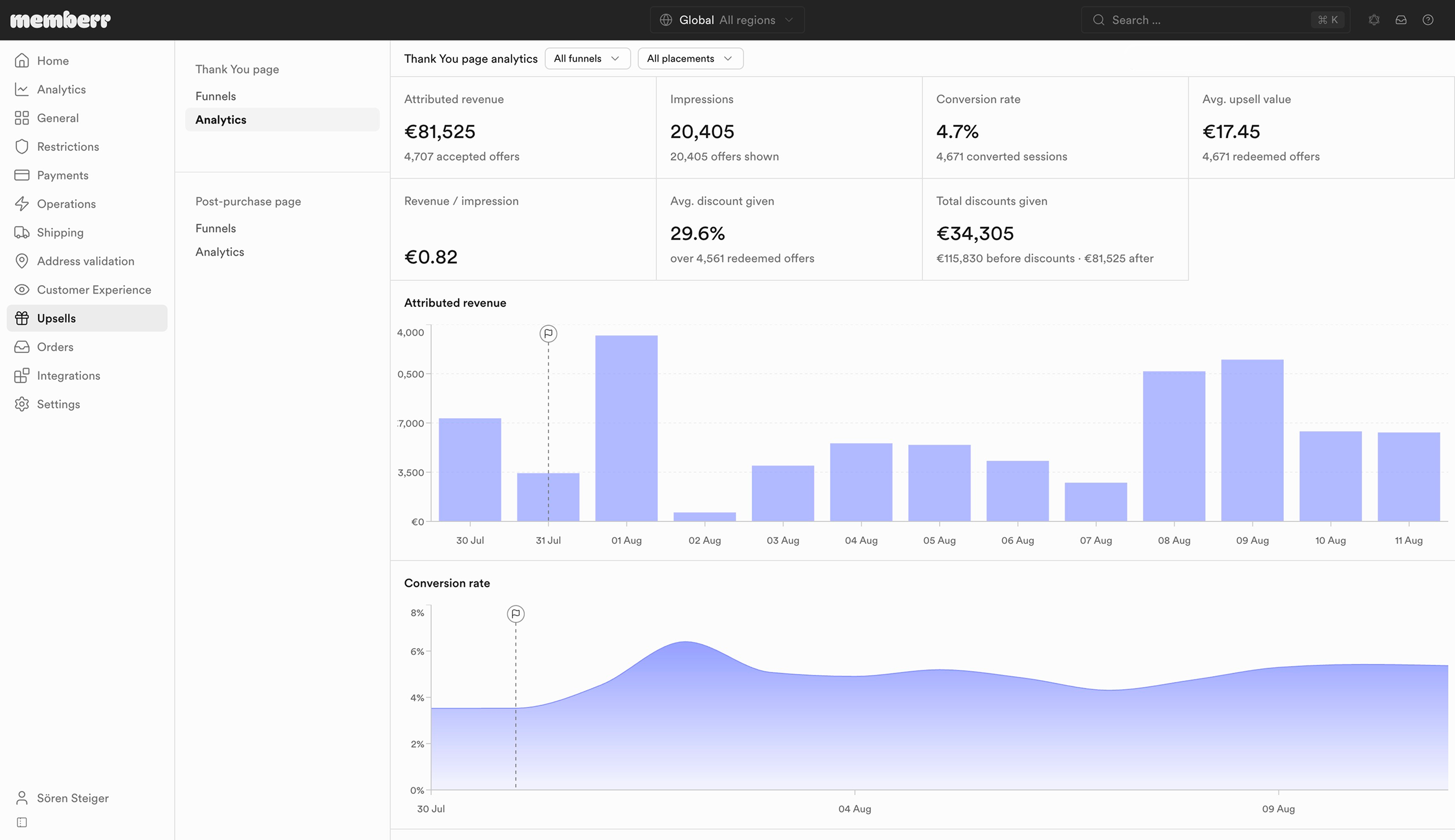
Task: Focus the Search input field
Action: pyautogui.click(x=1215, y=20)
